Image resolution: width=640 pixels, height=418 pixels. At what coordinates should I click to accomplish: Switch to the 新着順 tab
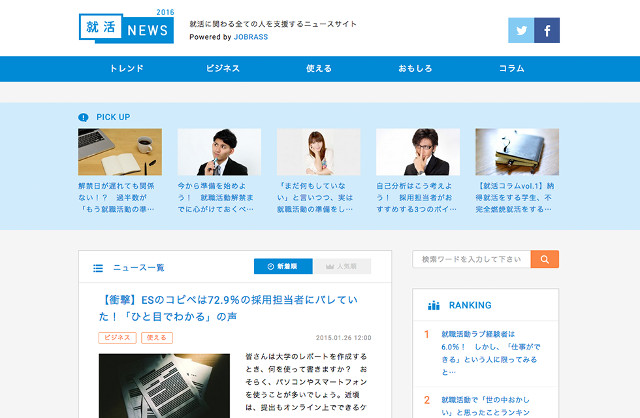pos(283,266)
